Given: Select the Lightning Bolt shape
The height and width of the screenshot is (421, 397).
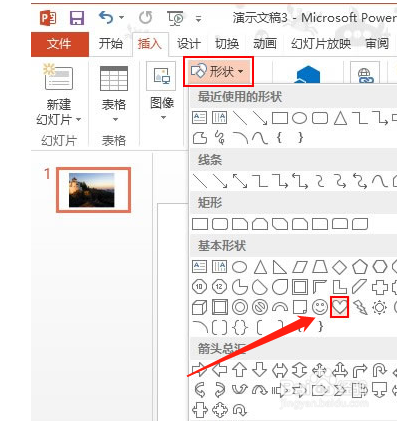Looking at the screenshot, I should (360, 307).
